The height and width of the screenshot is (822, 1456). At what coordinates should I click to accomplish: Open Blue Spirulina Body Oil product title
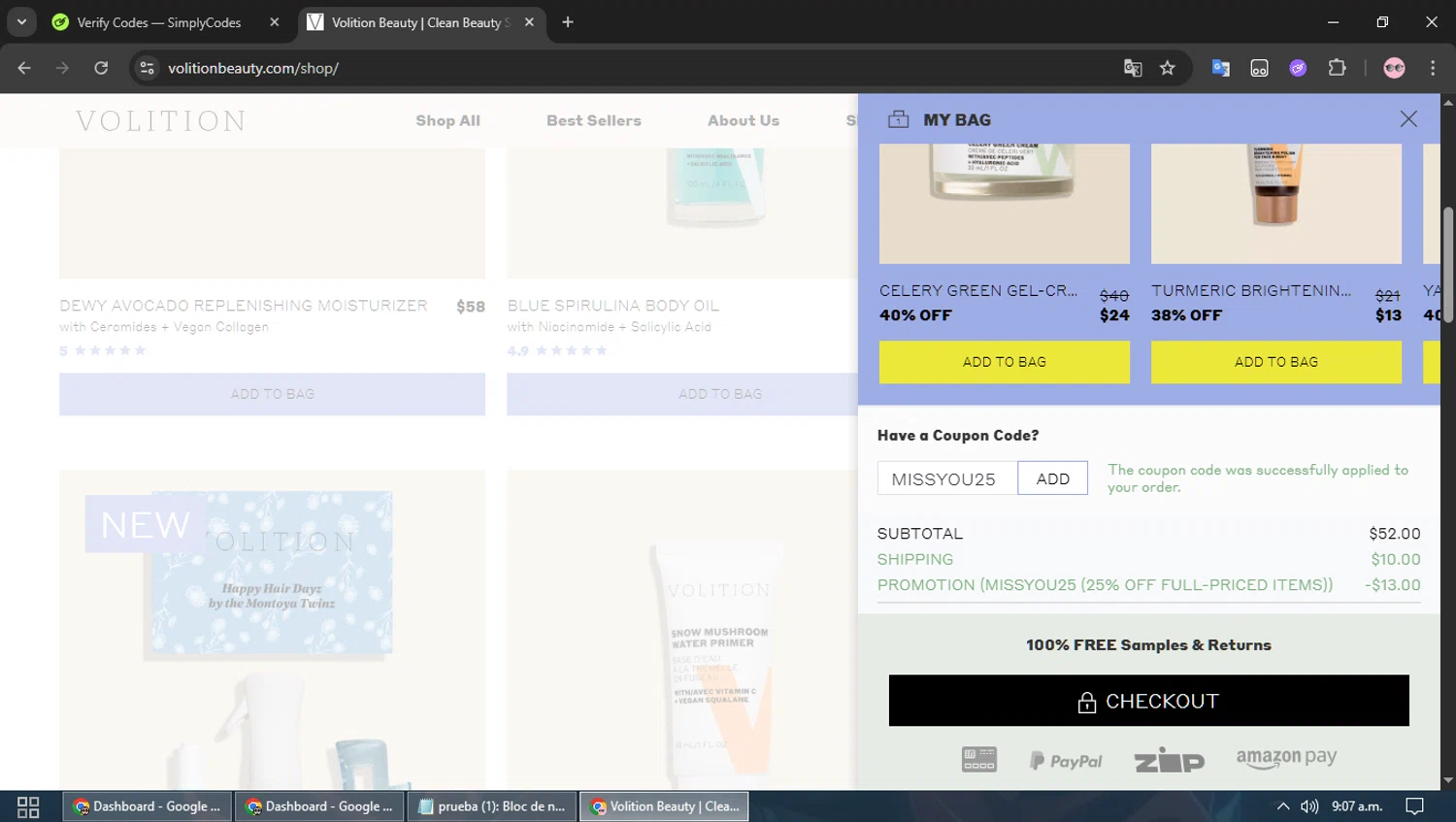coord(613,306)
